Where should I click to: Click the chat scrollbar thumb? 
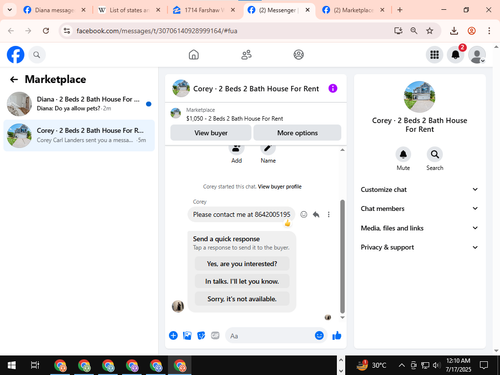(x=342, y=256)
